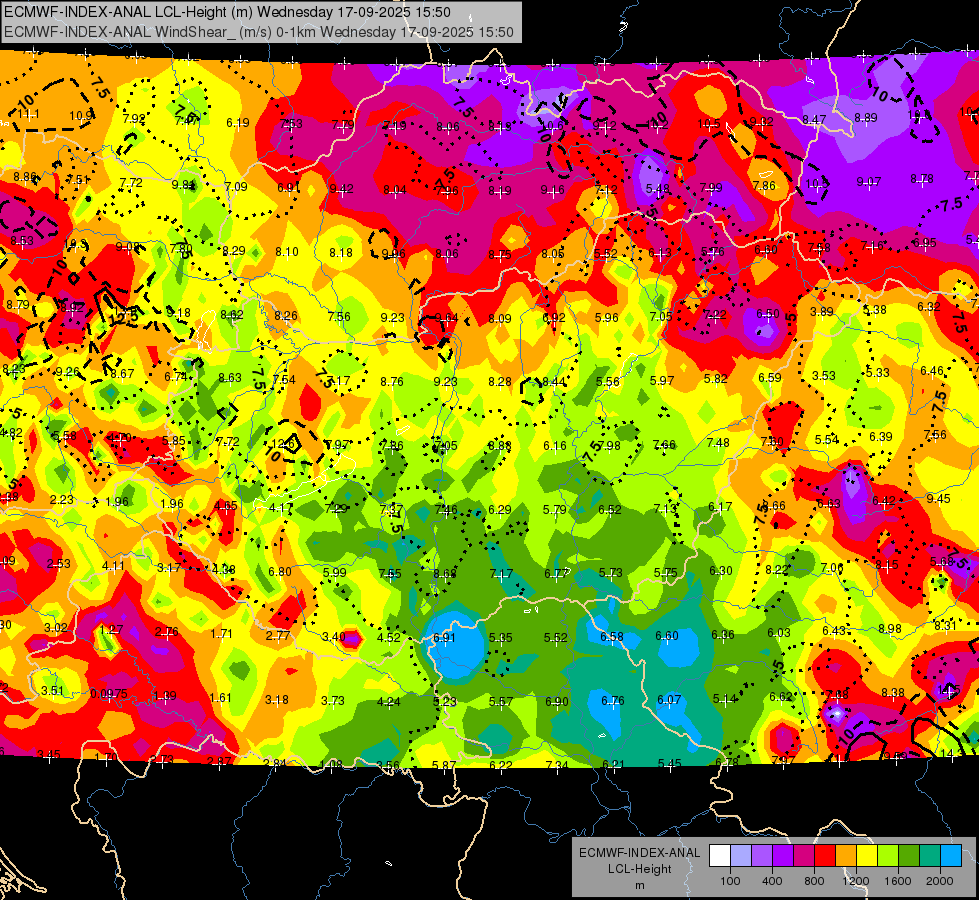979x900 pixels.
Task: Pick the white legend swatch
Action: tap(720, 856)
